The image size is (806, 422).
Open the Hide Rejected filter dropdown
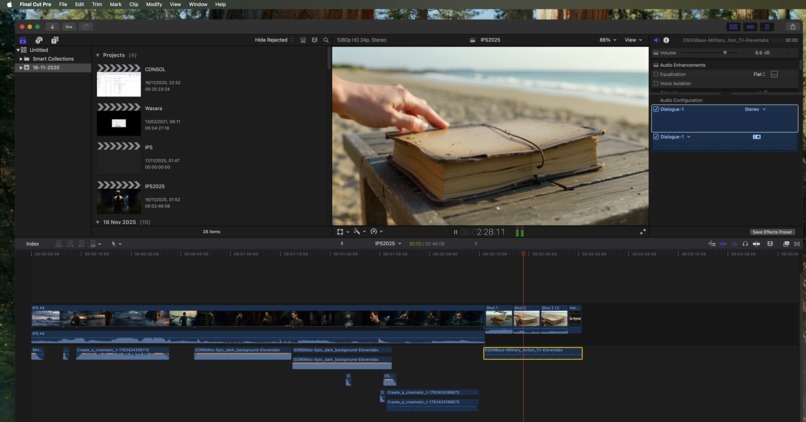274,40
